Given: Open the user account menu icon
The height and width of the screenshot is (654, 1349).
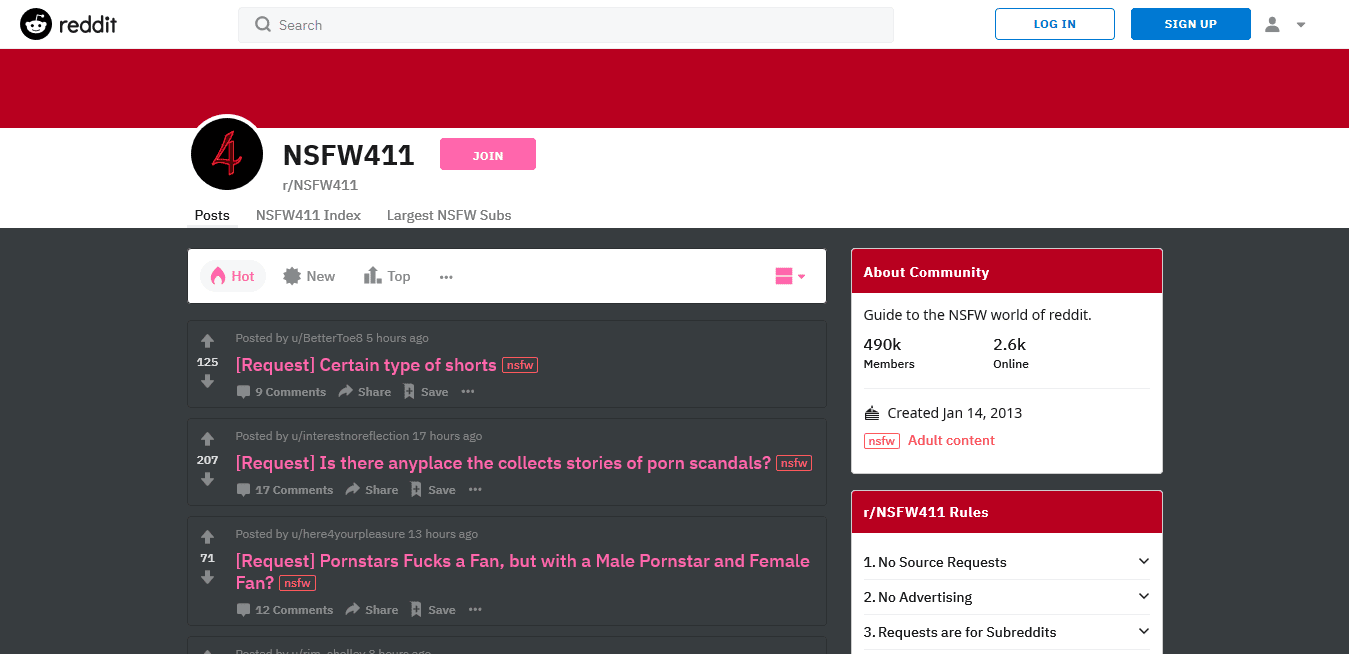Looking at the screenshot, I should click(x=1272, y=24).
